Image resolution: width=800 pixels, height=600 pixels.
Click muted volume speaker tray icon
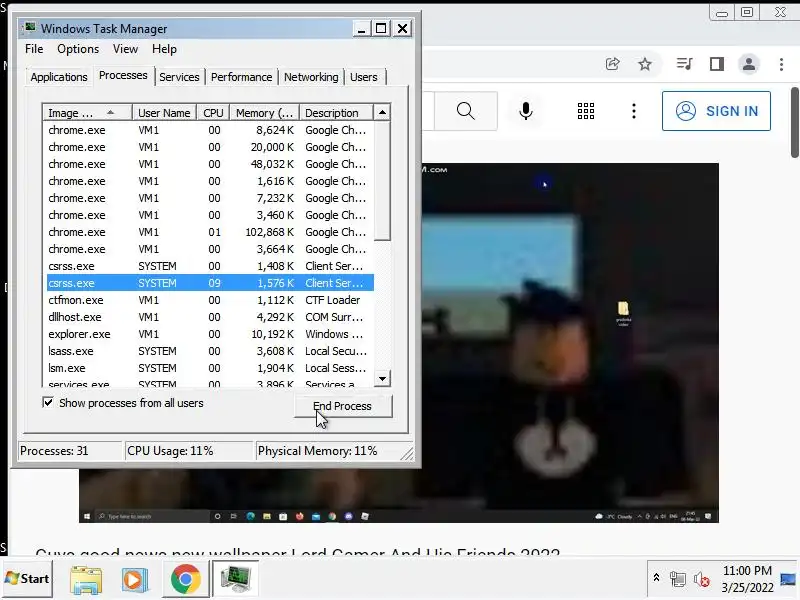tap(702, 579)
